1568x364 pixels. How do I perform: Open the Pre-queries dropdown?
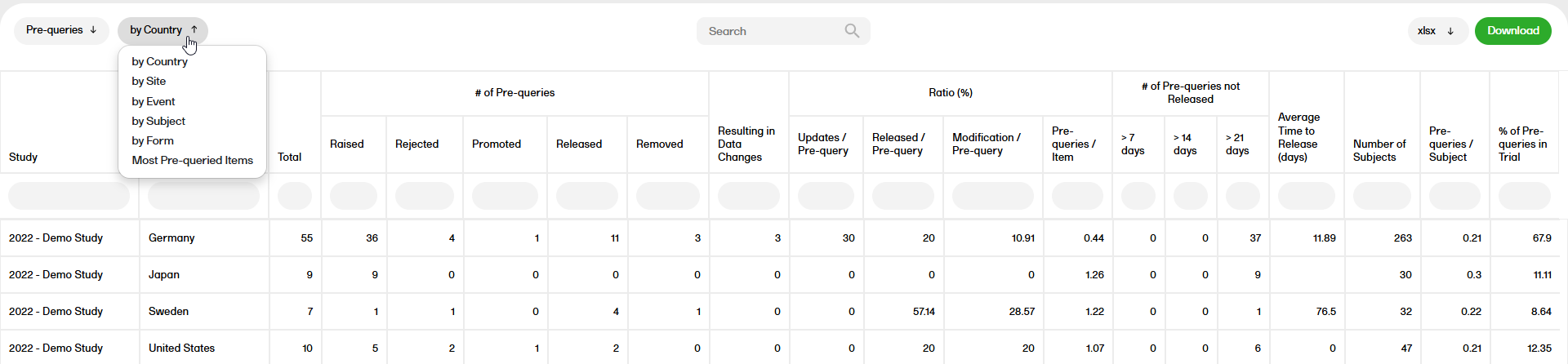61,30
